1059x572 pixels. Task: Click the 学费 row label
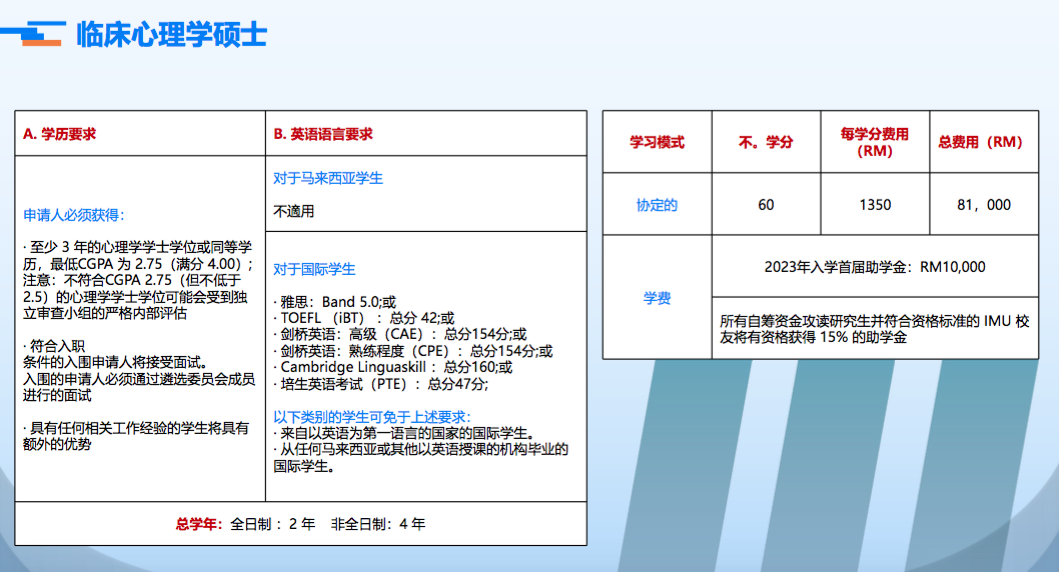tap(657, 297)
